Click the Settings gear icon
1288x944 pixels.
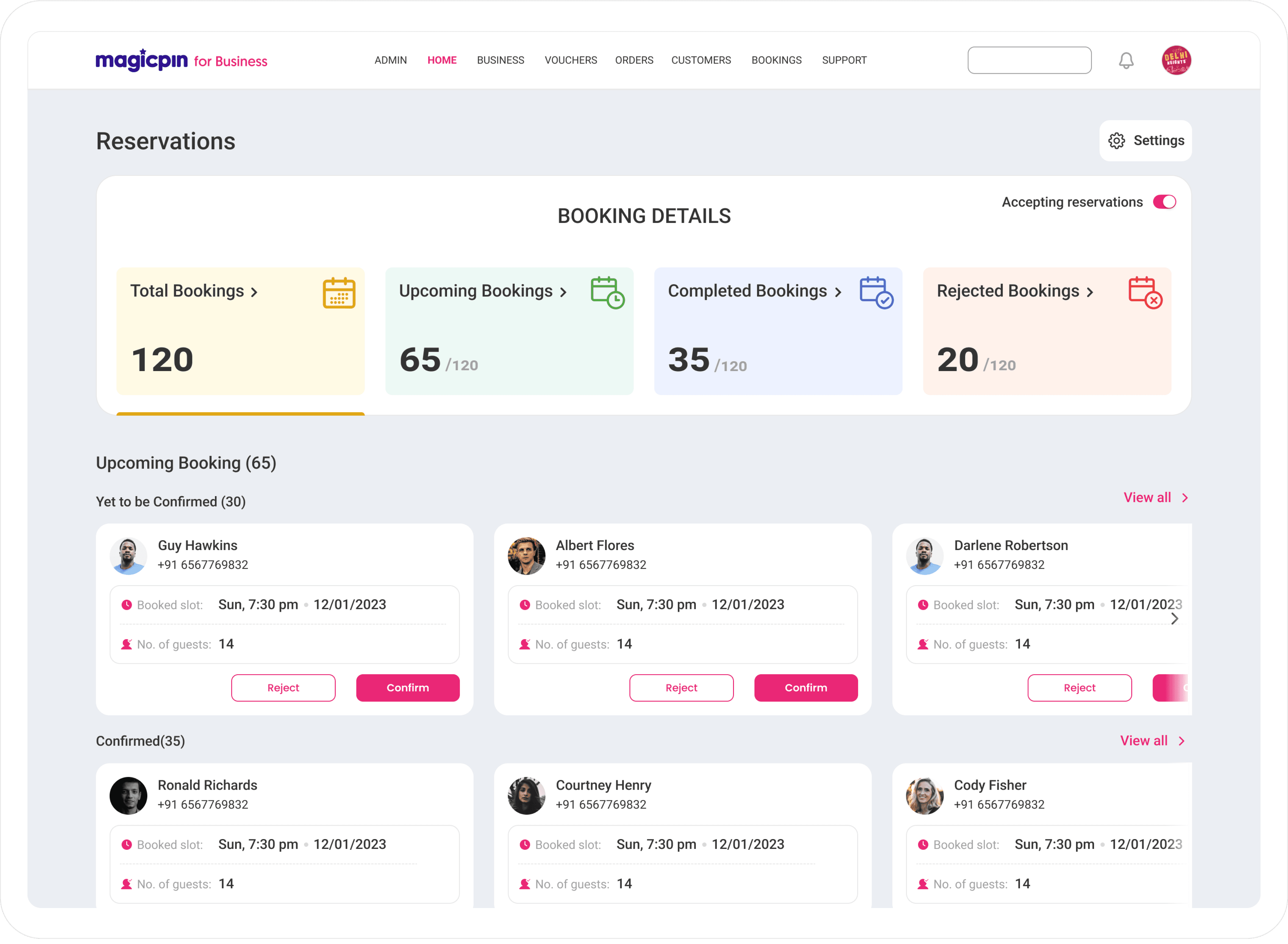coord(1116,141)
